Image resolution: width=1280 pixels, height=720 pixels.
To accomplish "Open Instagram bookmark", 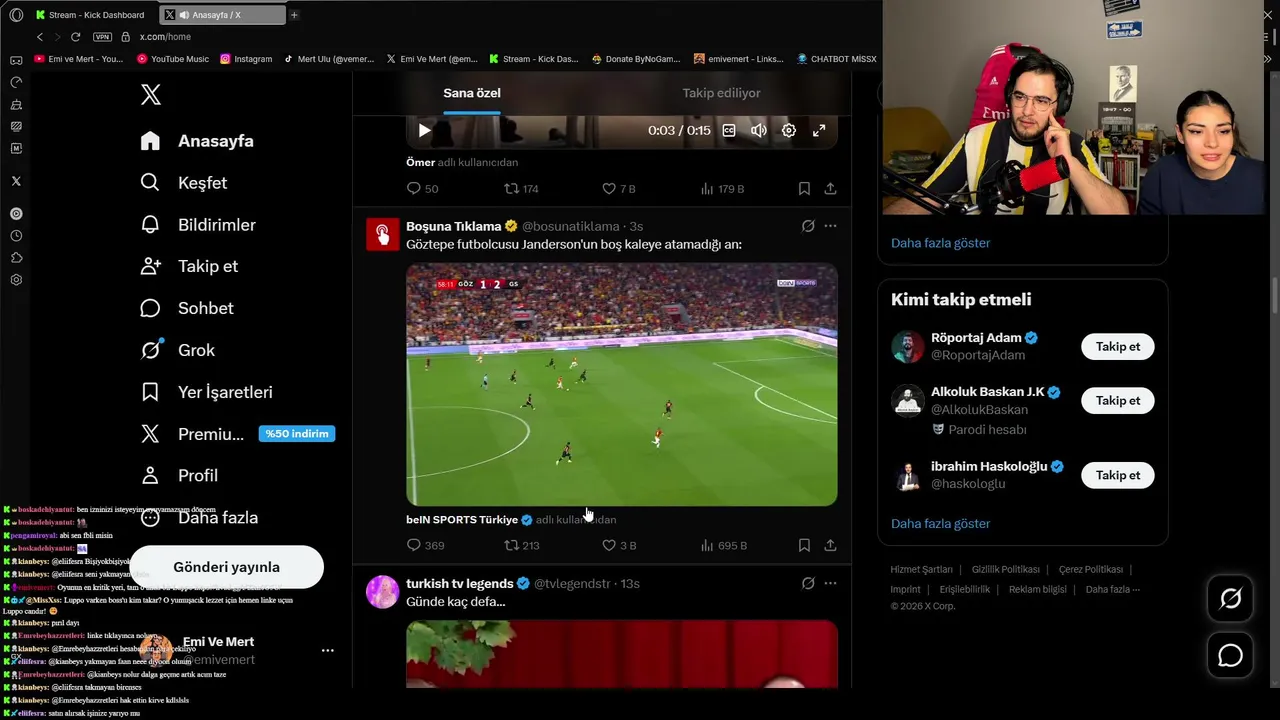I will pyautogui.click(x=246, y=59).
